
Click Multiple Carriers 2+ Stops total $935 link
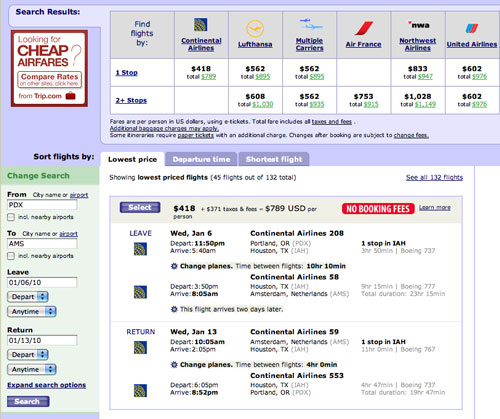pyautogui.click(x=317, y=104)
